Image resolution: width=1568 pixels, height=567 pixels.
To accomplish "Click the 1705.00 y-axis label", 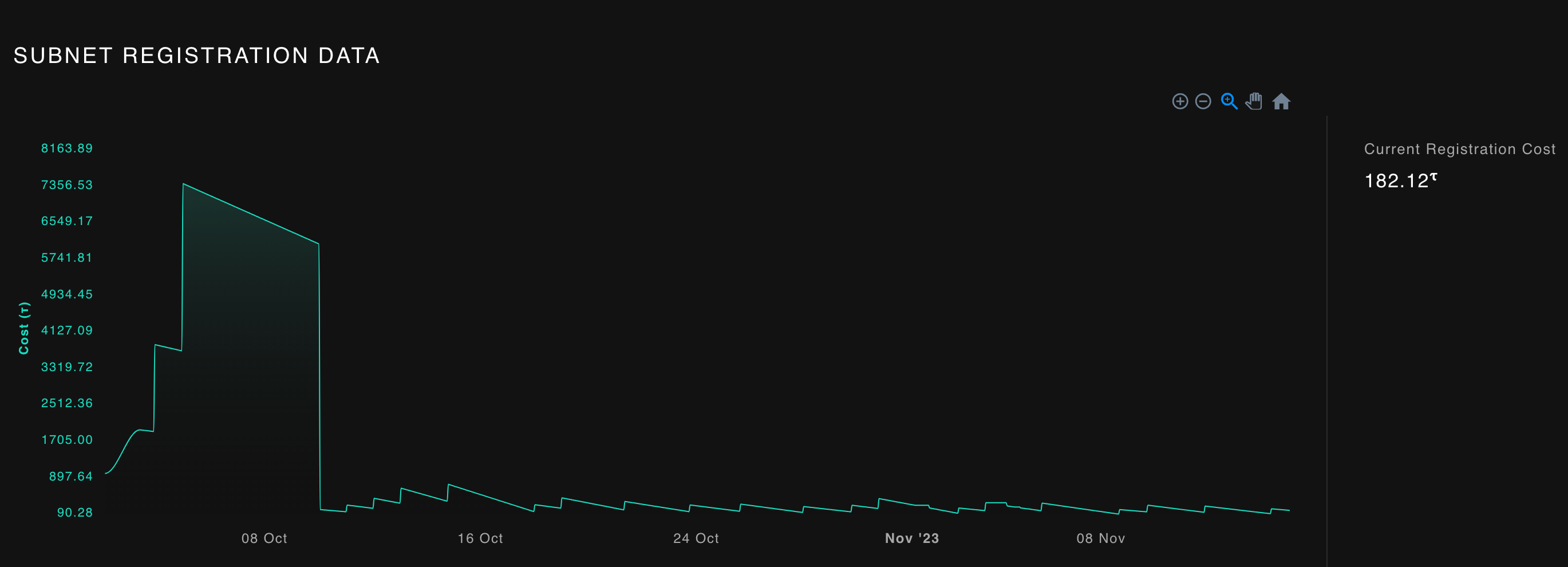I will [67, 440].
